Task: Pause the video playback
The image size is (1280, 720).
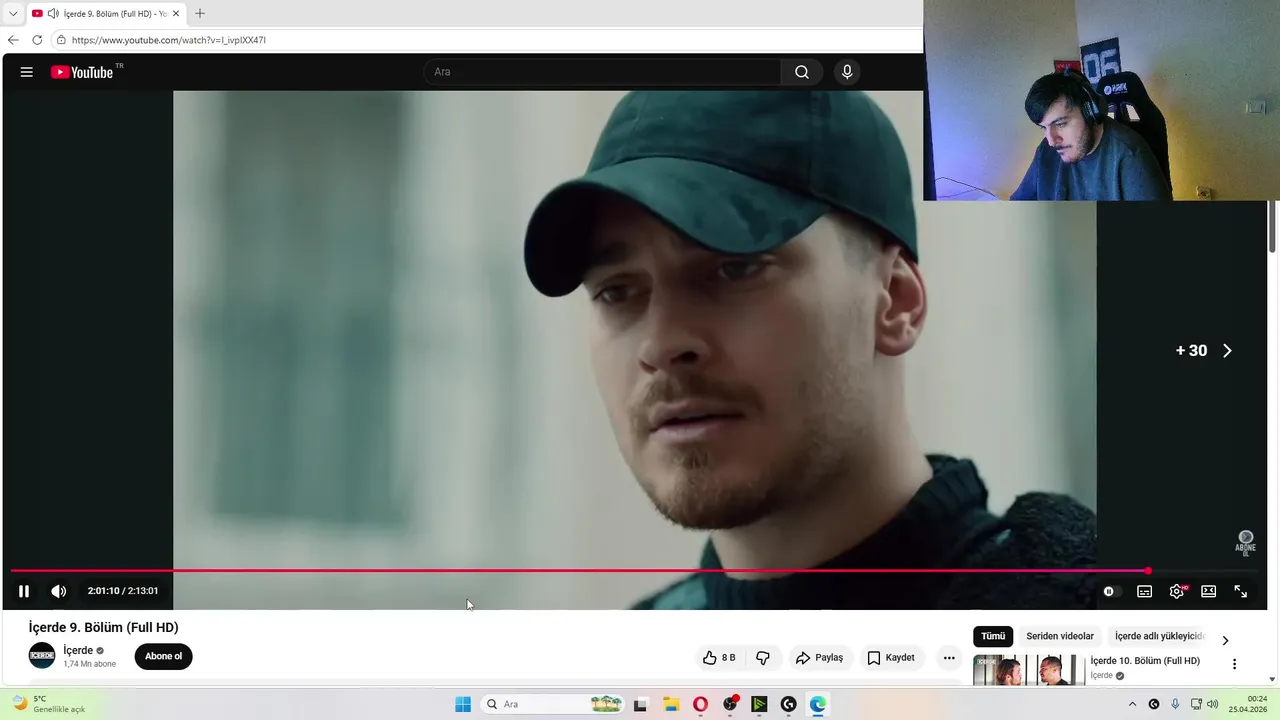Action: point(24,591)
